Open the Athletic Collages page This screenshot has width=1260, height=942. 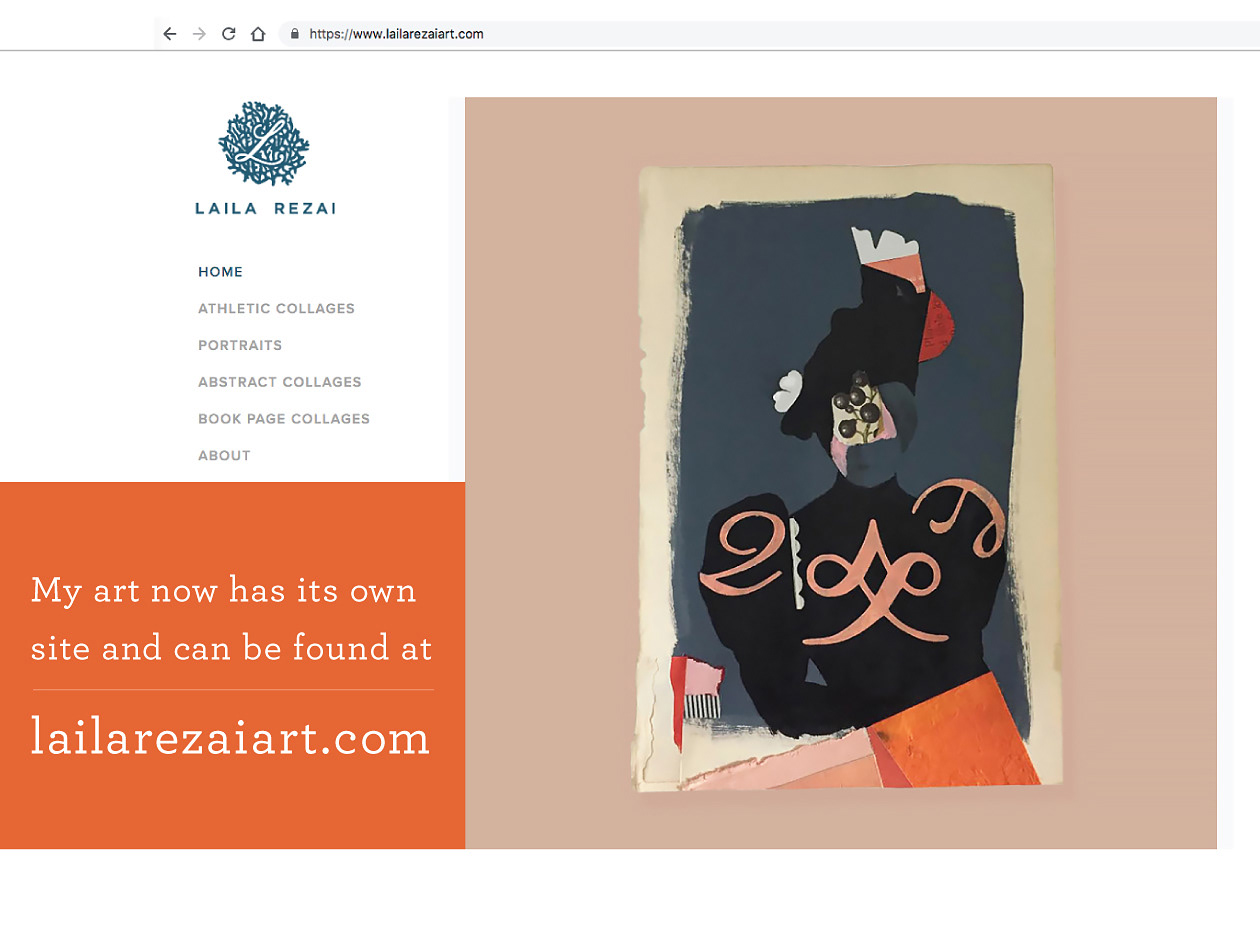coord(276,309)
